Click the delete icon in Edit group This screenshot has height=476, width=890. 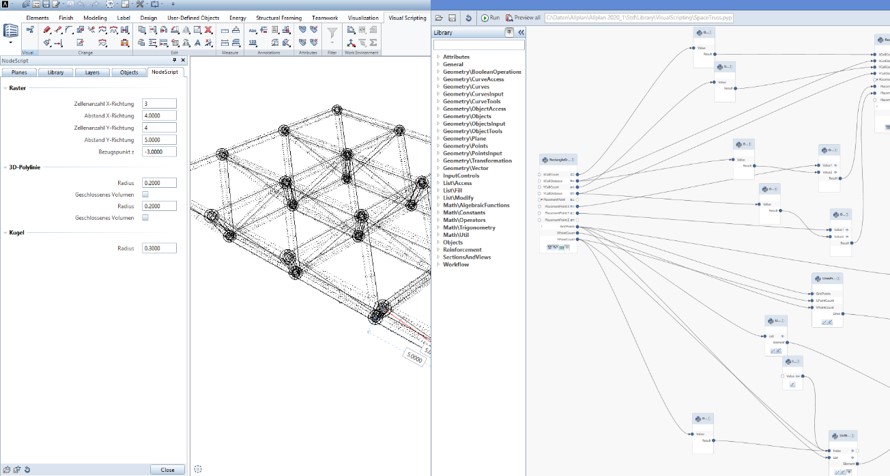[x=208, y=31]
